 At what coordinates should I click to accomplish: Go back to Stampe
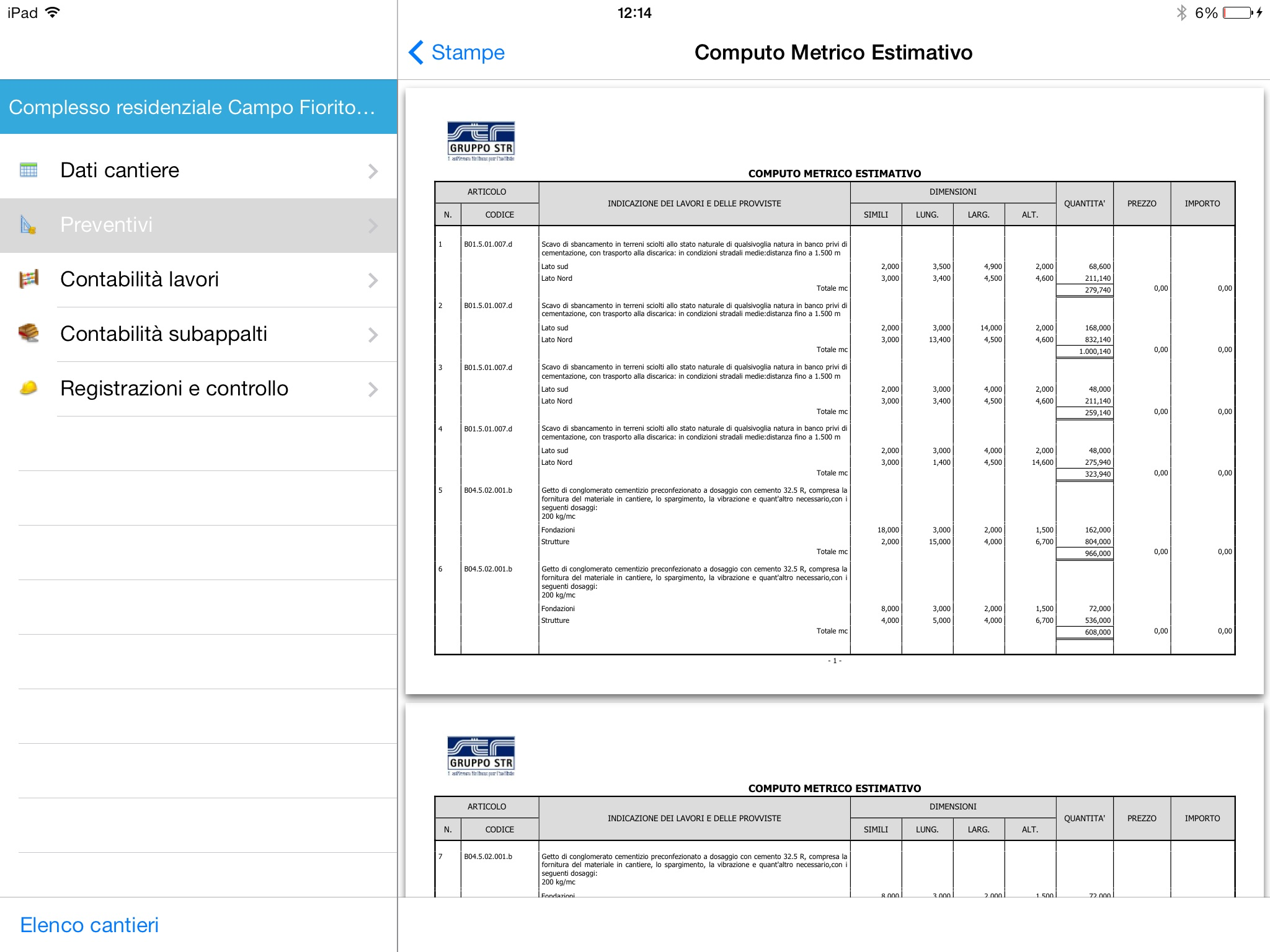click(x=456, y=52)
